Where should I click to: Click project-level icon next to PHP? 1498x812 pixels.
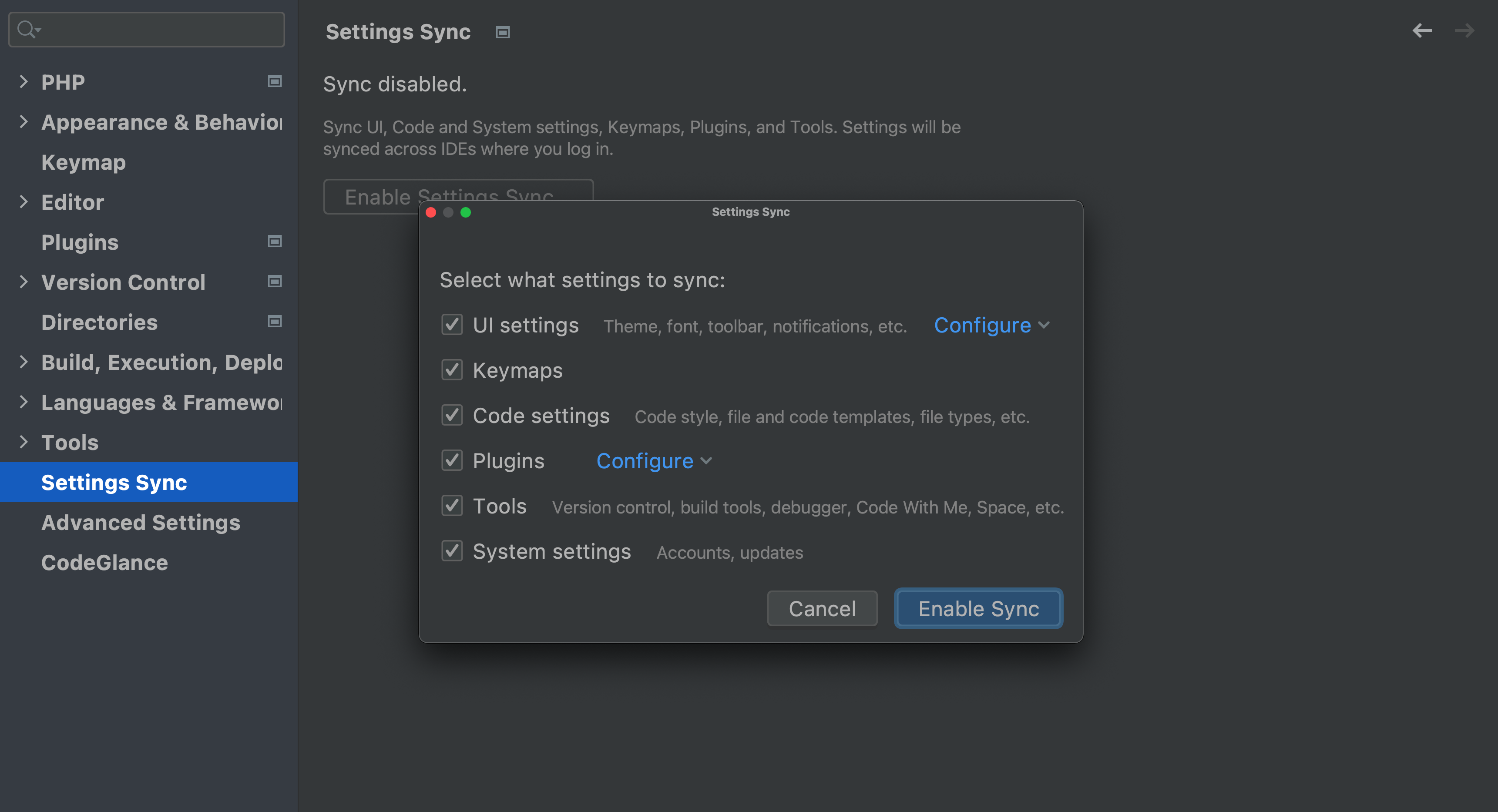(275, 81)
